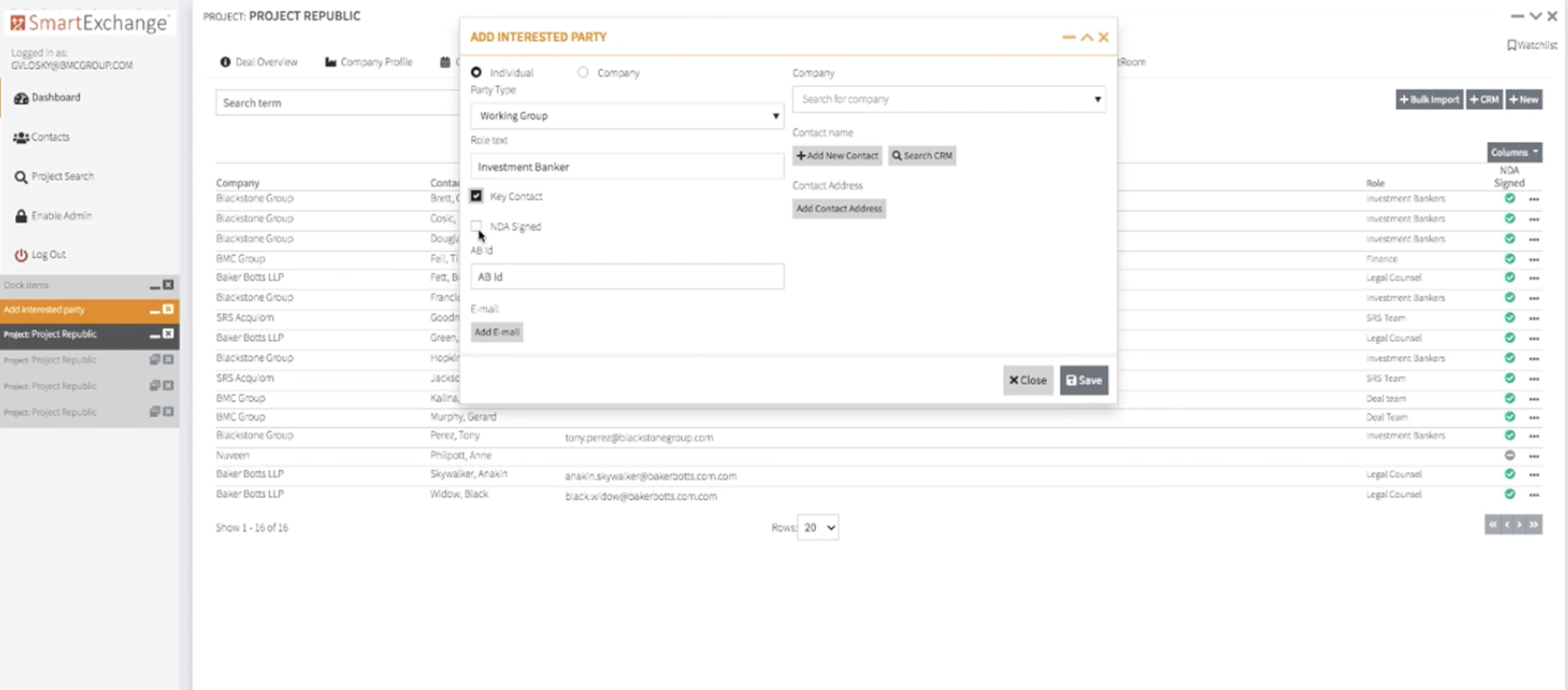Open the Party Type dropdown
This screenshot has width=1568, height=690.
(x=627, y=116)
